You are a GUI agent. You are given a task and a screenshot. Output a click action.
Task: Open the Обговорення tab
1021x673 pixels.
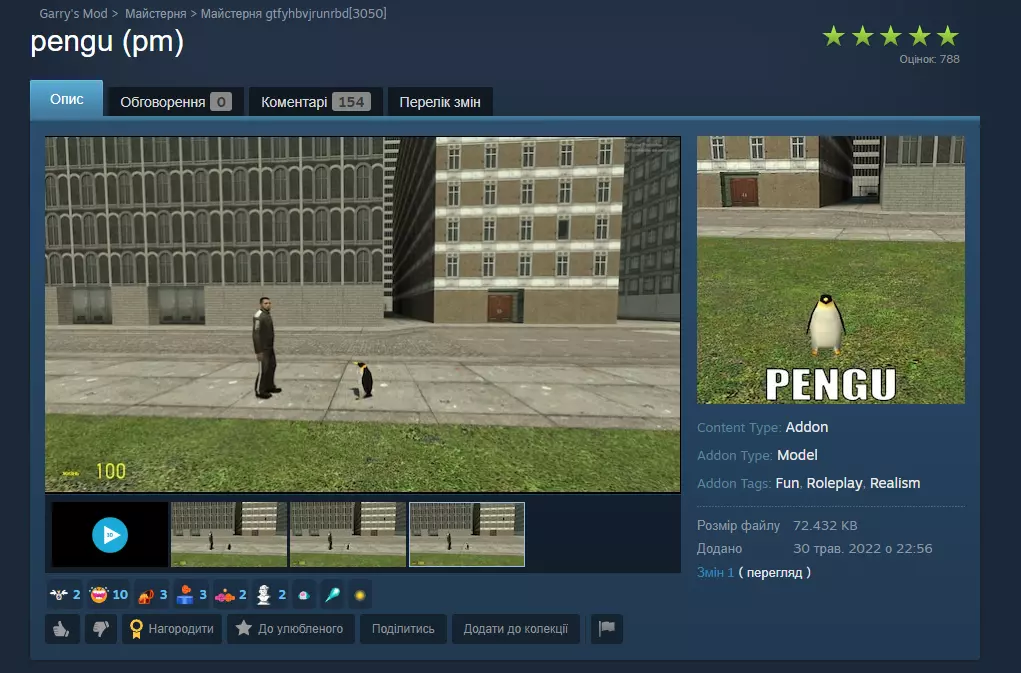[x=176, y=102]
